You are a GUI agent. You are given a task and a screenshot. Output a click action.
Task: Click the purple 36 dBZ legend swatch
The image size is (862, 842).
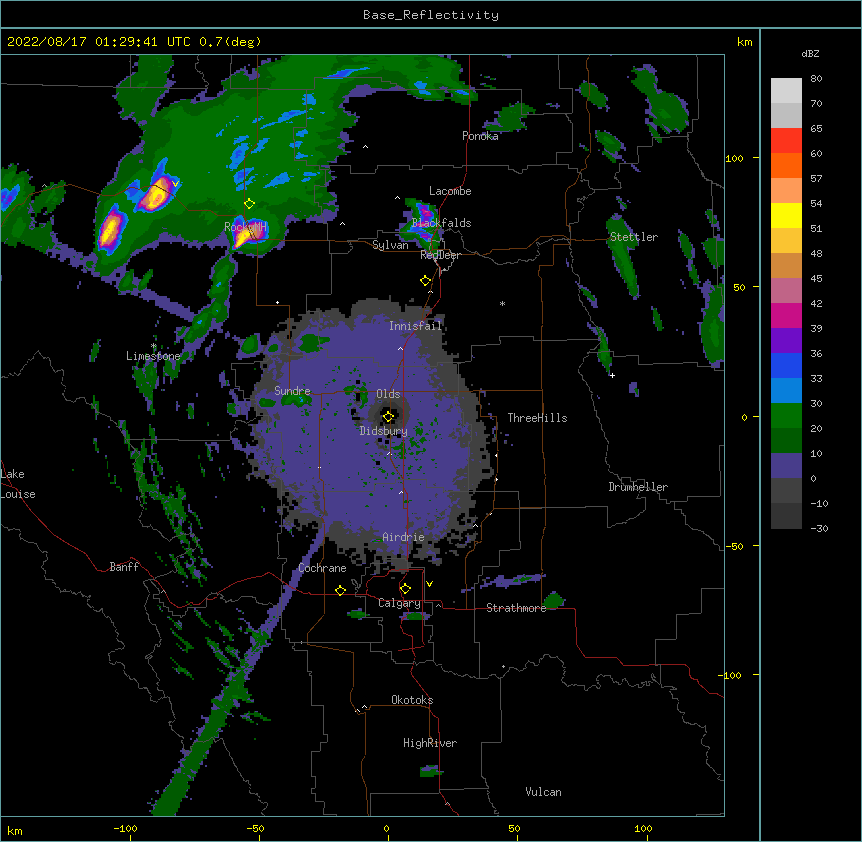(x=786, y=341)
